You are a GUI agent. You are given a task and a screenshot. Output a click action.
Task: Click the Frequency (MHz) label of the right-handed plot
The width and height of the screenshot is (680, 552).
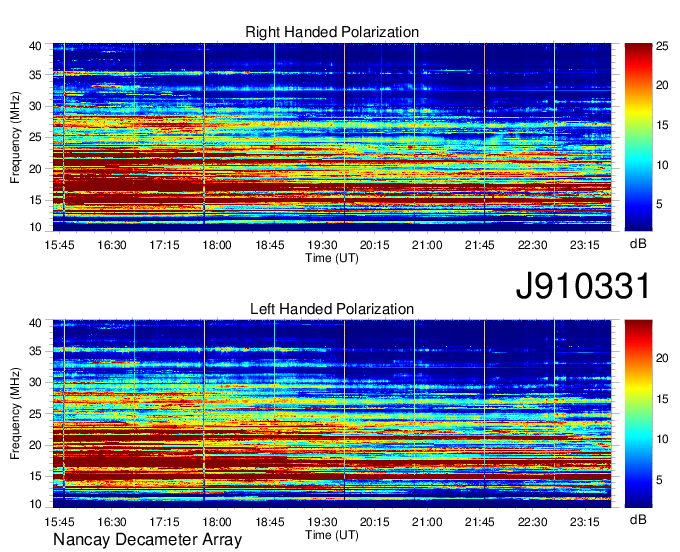point(15,137)
